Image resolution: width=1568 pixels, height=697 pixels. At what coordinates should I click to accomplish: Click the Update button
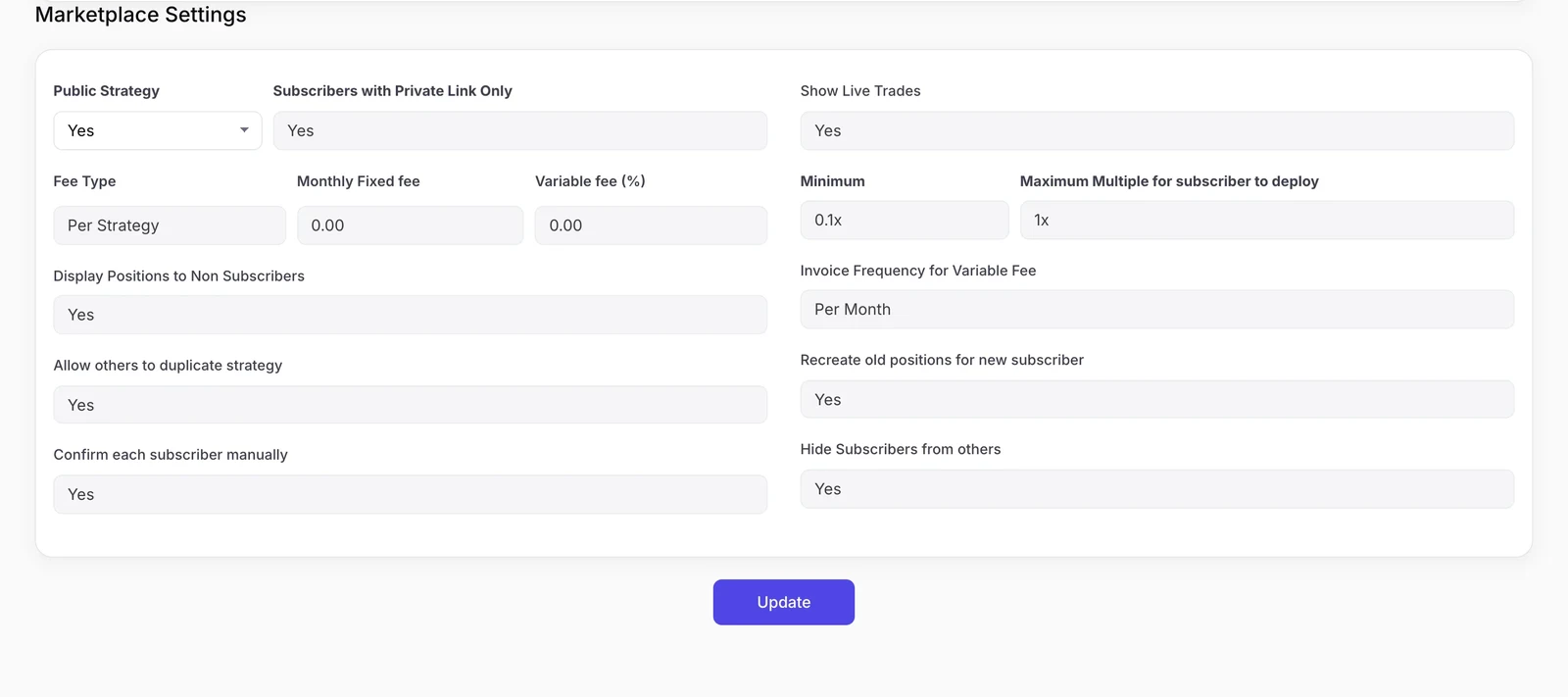pos(784,602)
